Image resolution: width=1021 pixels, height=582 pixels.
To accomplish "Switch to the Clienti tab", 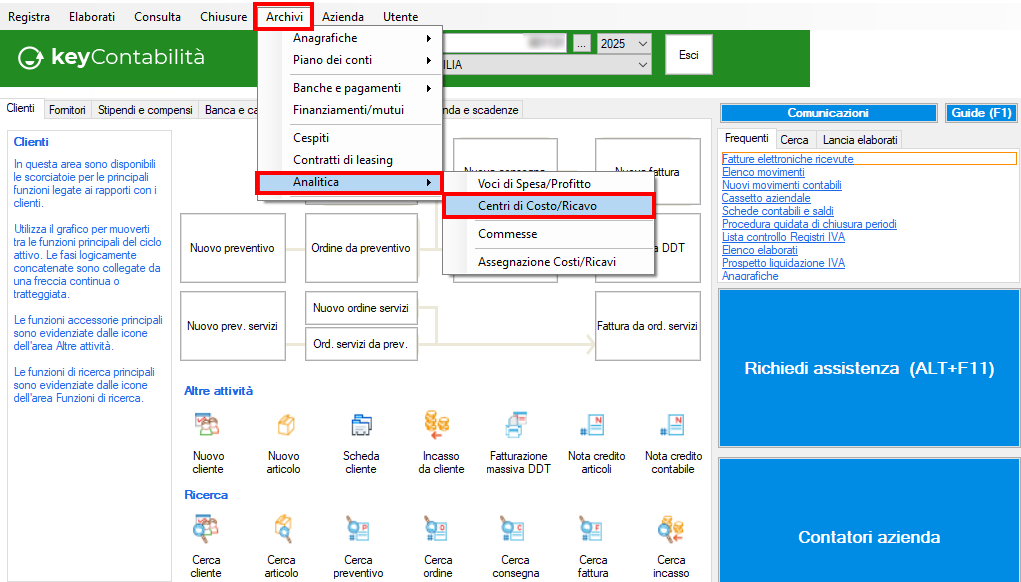I will pyautogui.click(x=21, y=108).
